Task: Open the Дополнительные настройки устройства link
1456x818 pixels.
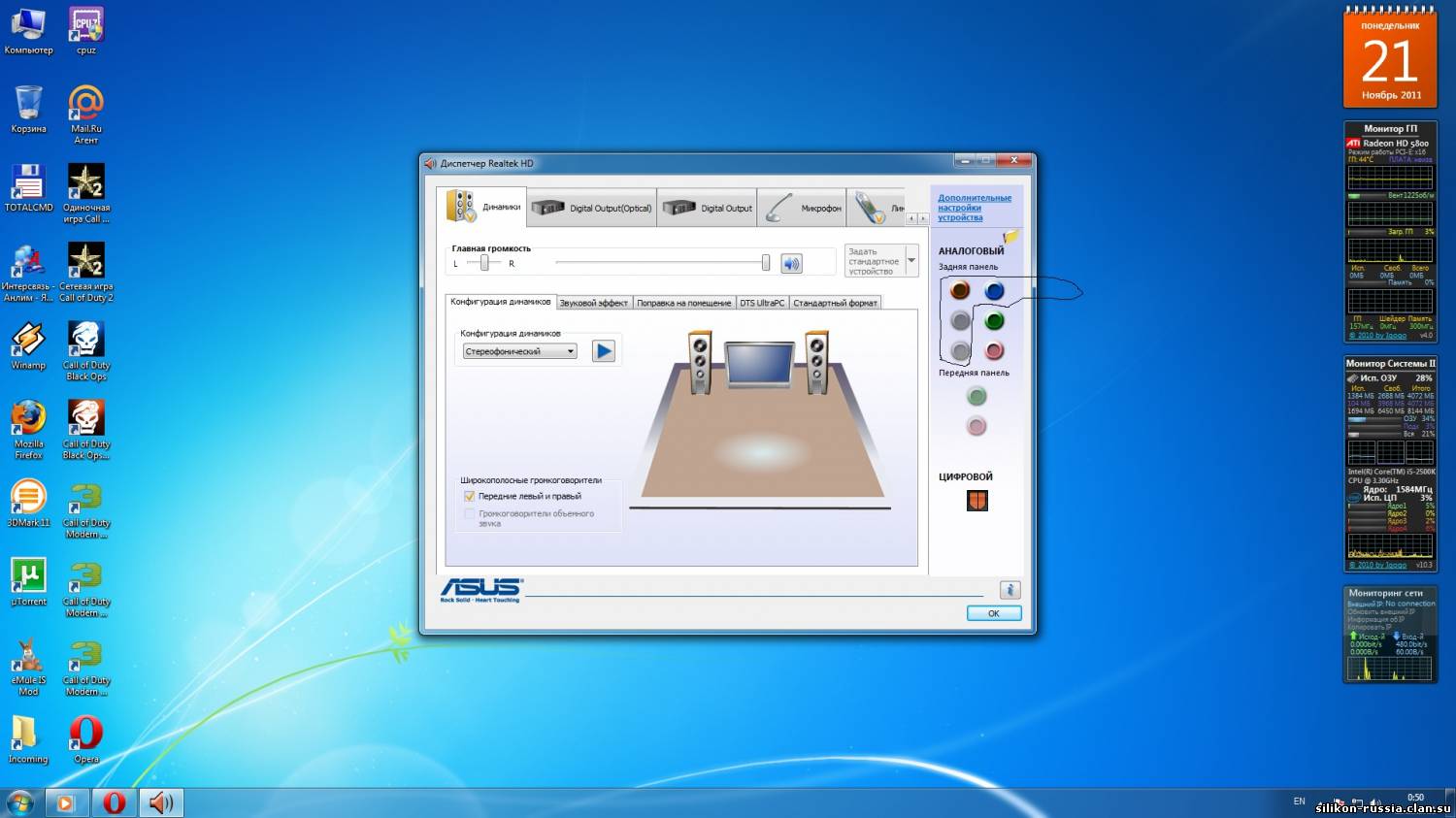Action: [975, 208]
